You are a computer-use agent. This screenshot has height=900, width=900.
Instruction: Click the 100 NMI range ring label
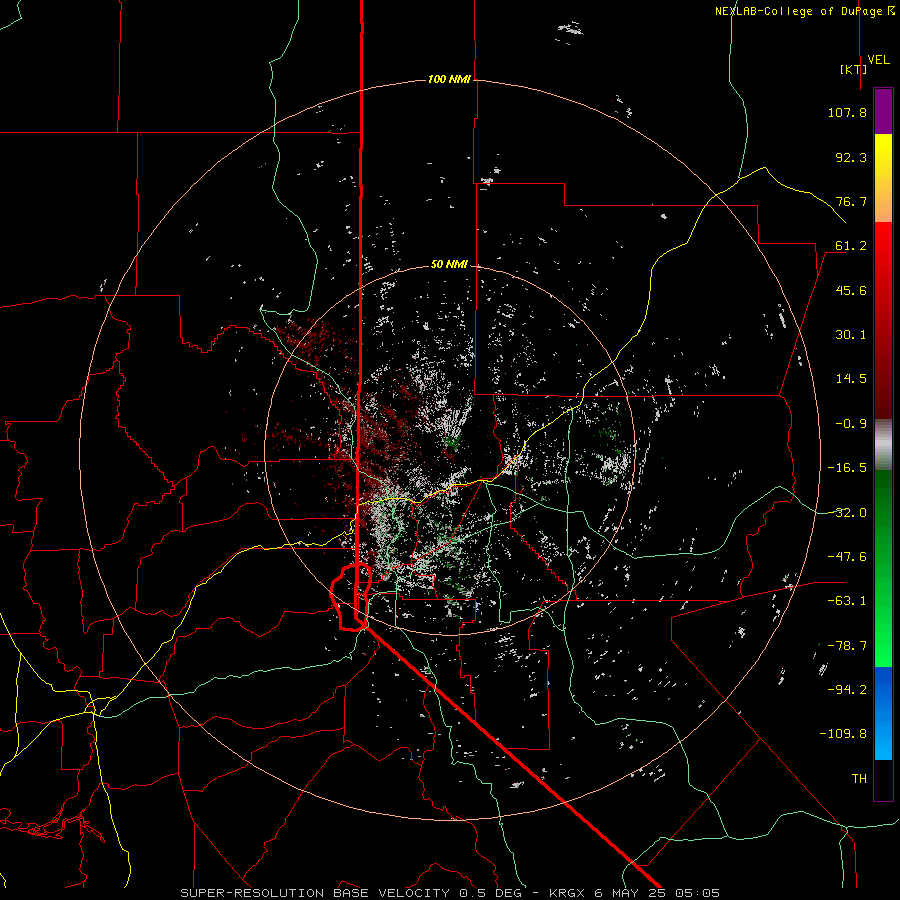pyautogui.click(x=449, y=79)
